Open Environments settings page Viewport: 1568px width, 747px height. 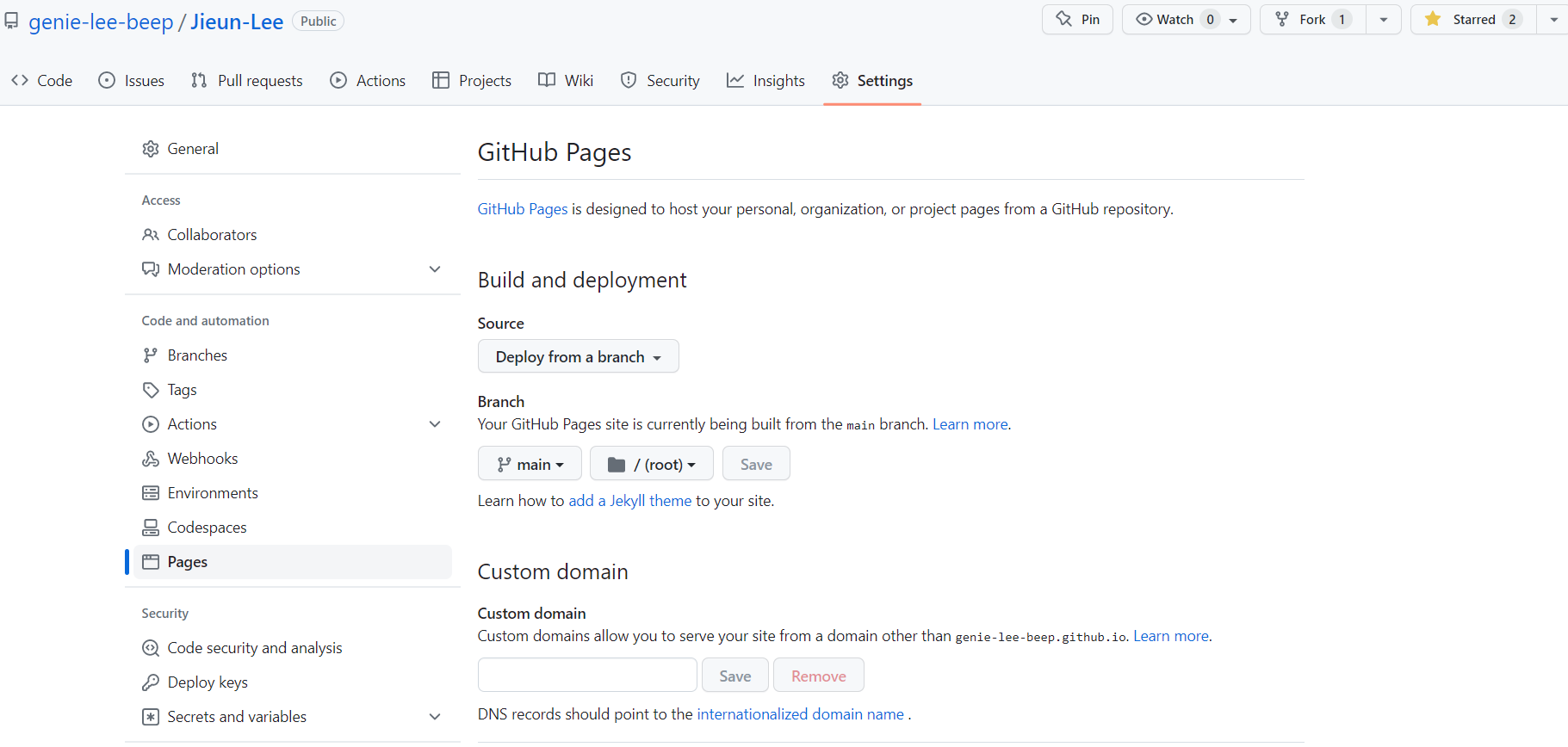[293, 493]
